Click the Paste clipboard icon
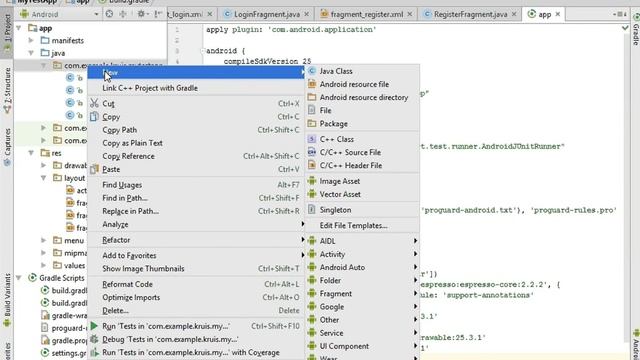Viewport: 640px width, 360px height. 94,169
